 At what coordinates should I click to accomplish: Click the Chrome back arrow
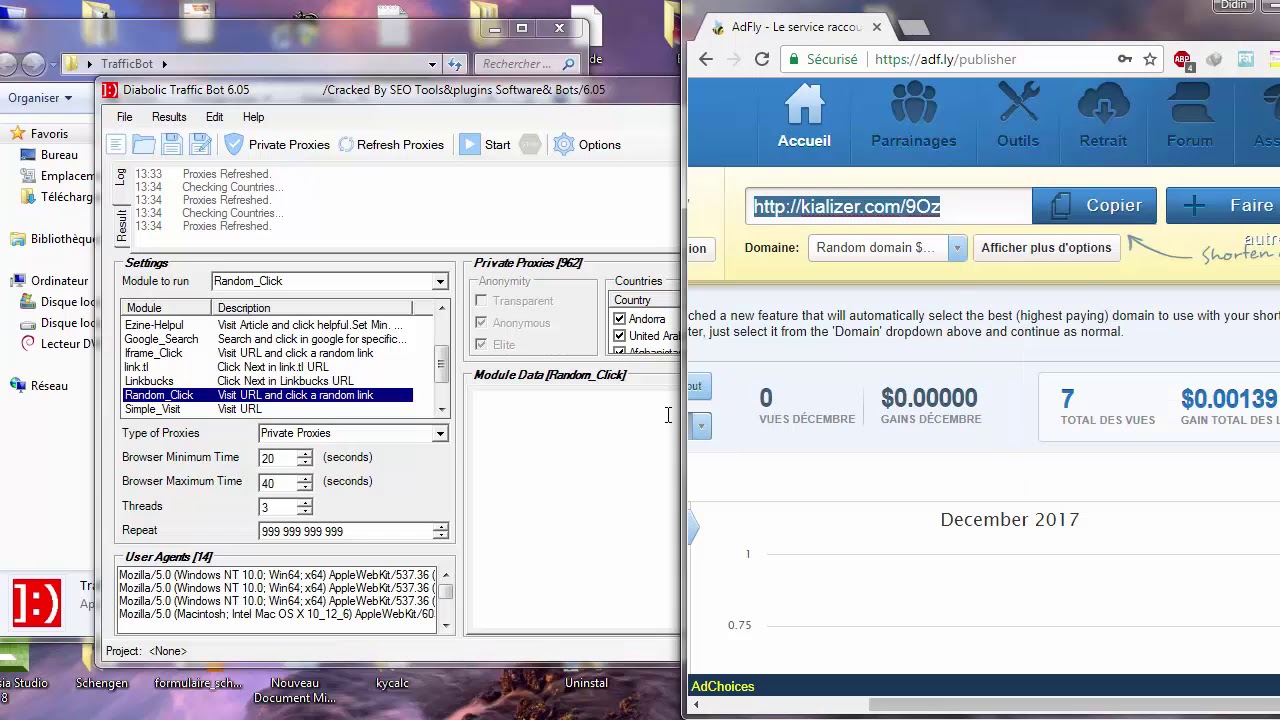coord(706,59)
